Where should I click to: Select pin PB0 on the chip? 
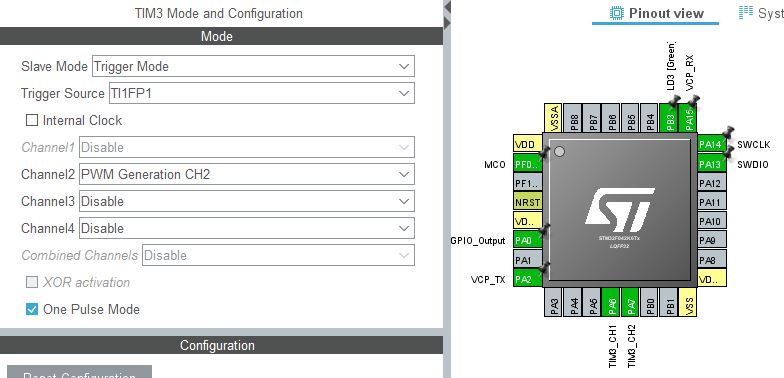click(649, 302)
